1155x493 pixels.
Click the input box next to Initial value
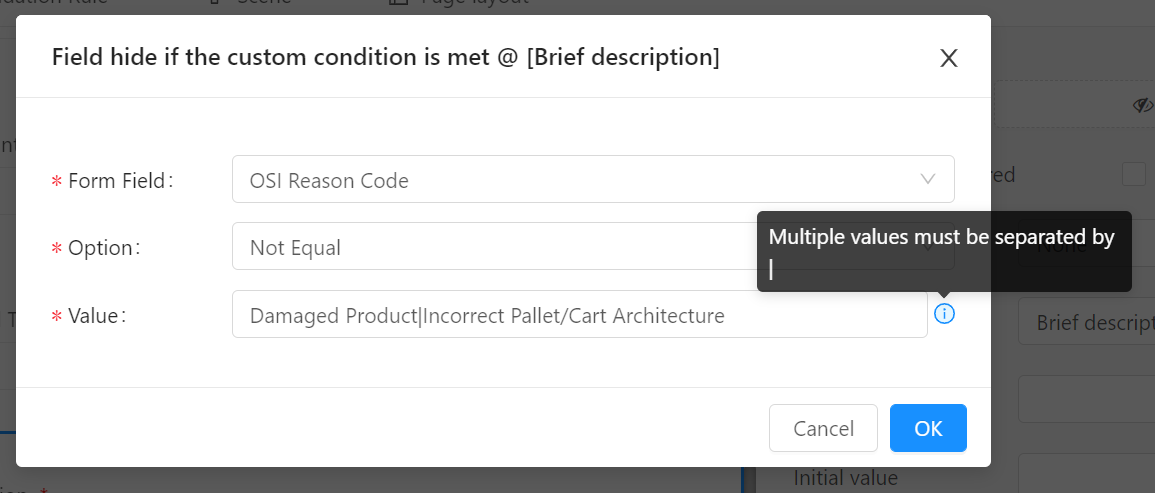pyautogui.click(x=1086, y=473)
